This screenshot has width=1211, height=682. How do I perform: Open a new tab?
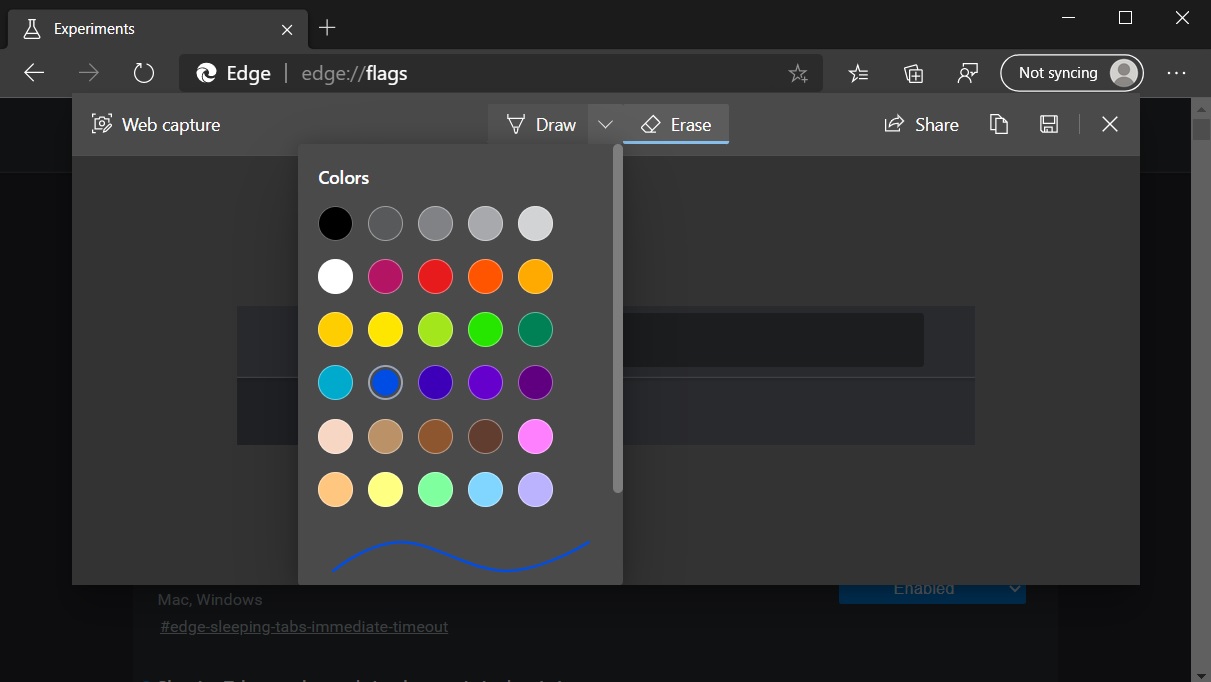coord(327,28)
